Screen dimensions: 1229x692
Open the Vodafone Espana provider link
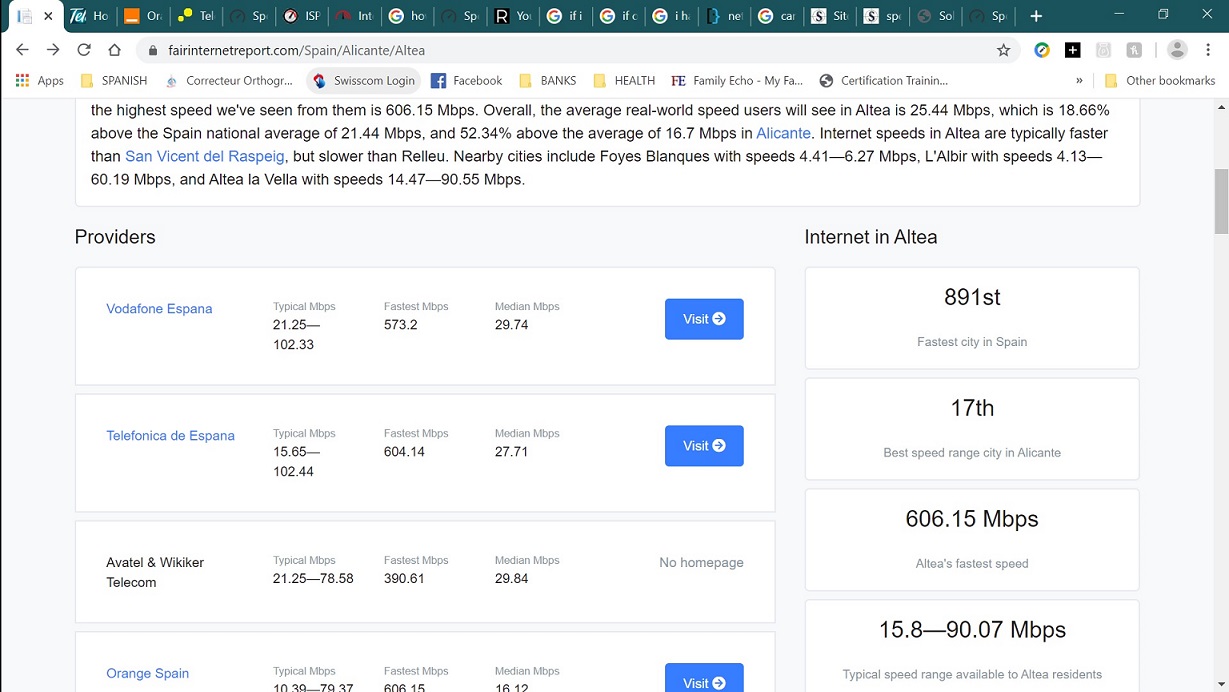159,309
